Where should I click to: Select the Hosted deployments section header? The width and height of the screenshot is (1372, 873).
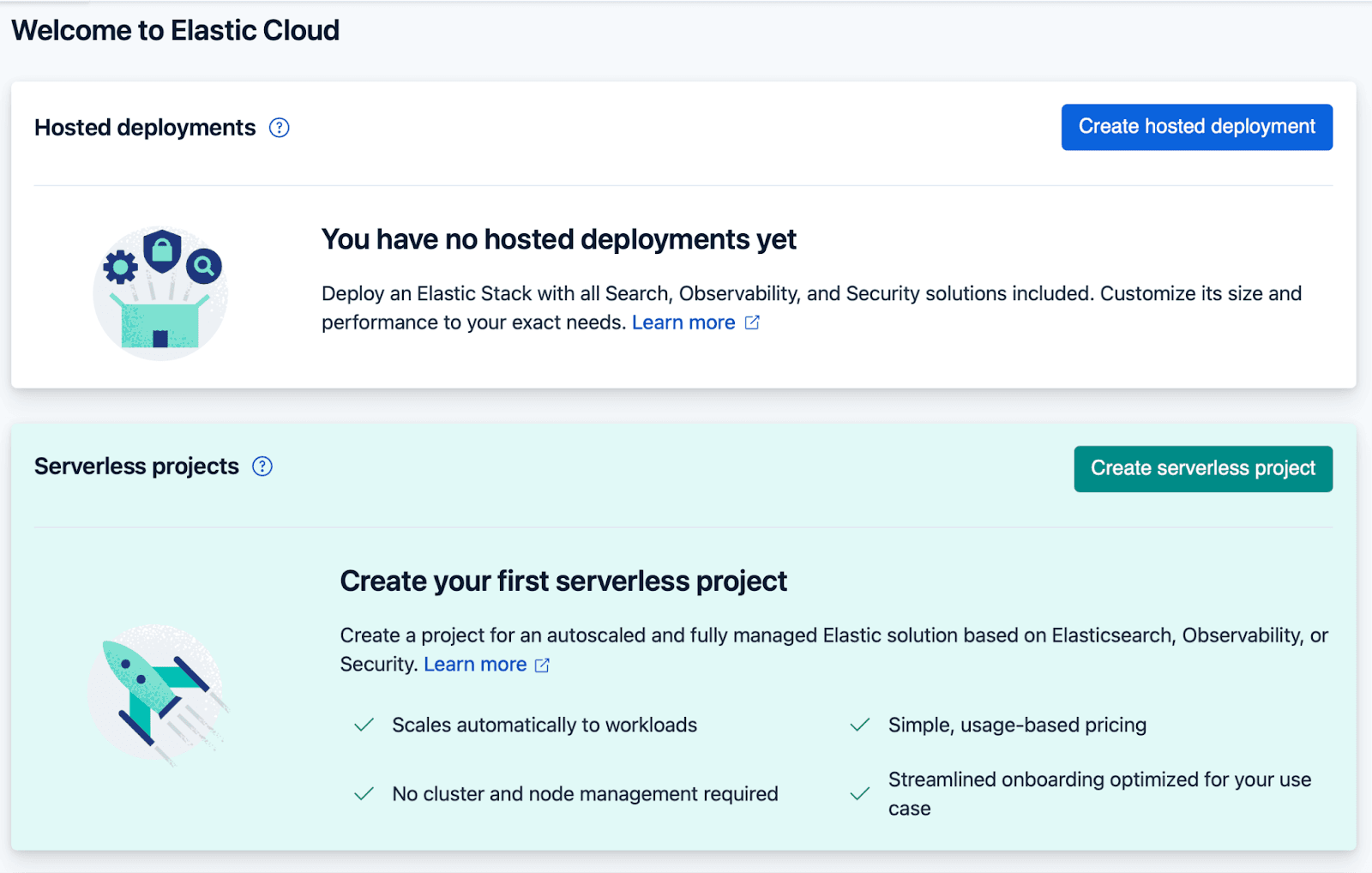144,127
